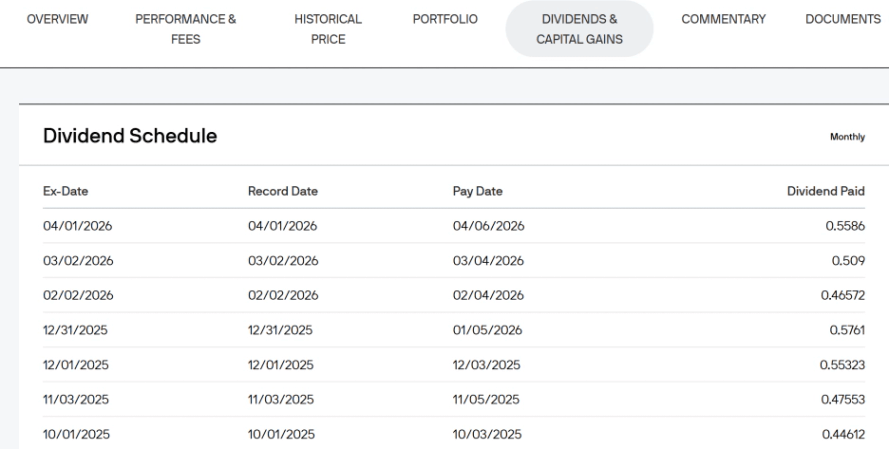Click the Dividend Schedule heading
The height and width of the screenshot is (449, 889).
pos(130,135)
